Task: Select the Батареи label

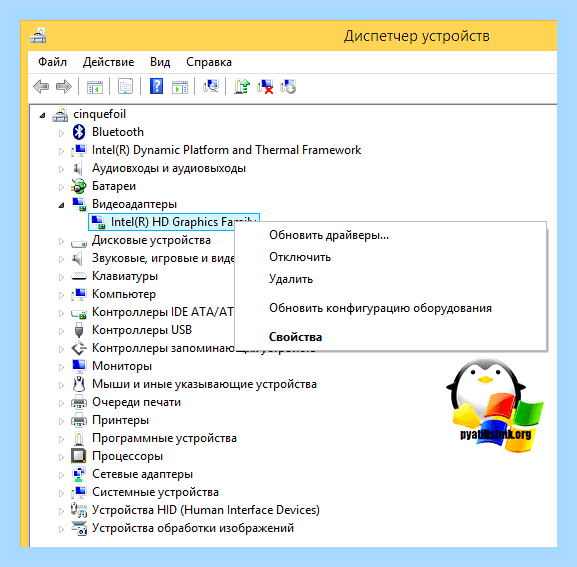Action: click(114, 186)
